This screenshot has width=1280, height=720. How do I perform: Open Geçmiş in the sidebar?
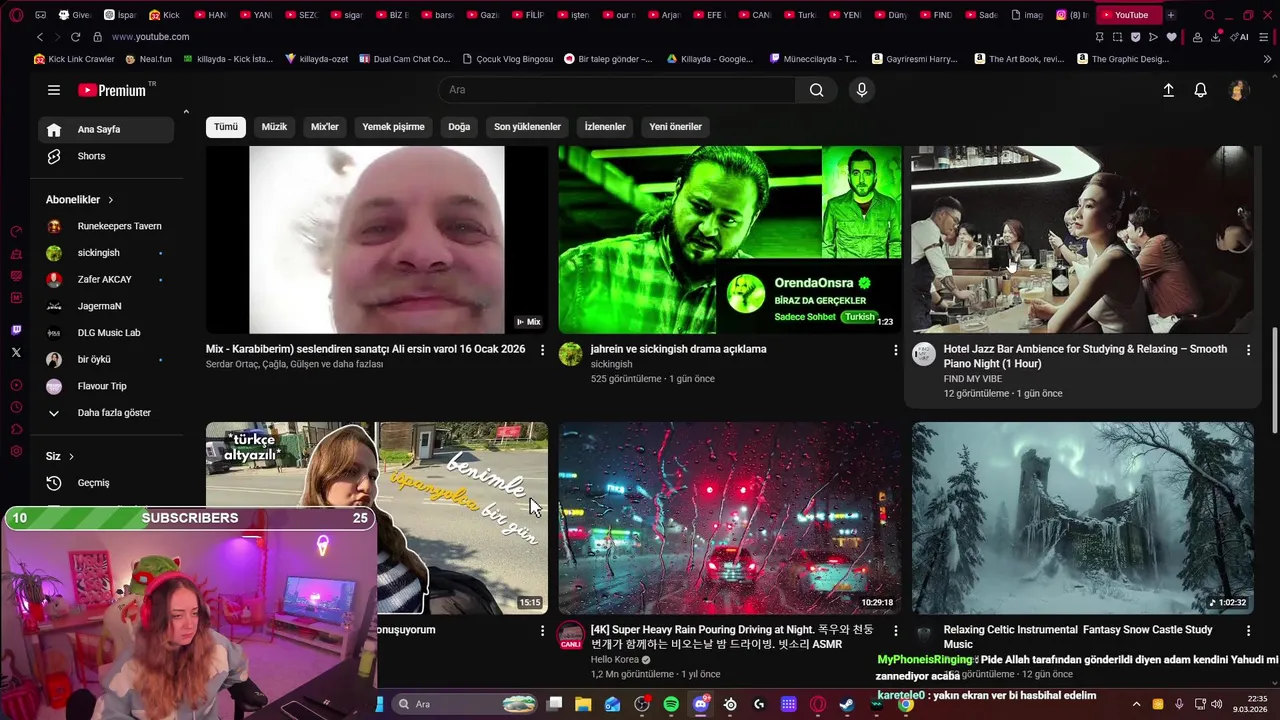coord(106,483)
